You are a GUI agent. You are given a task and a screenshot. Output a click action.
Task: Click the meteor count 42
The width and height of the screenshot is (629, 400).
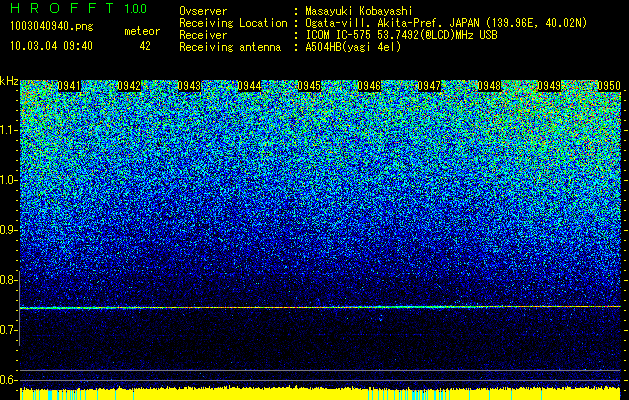[145, 46]
